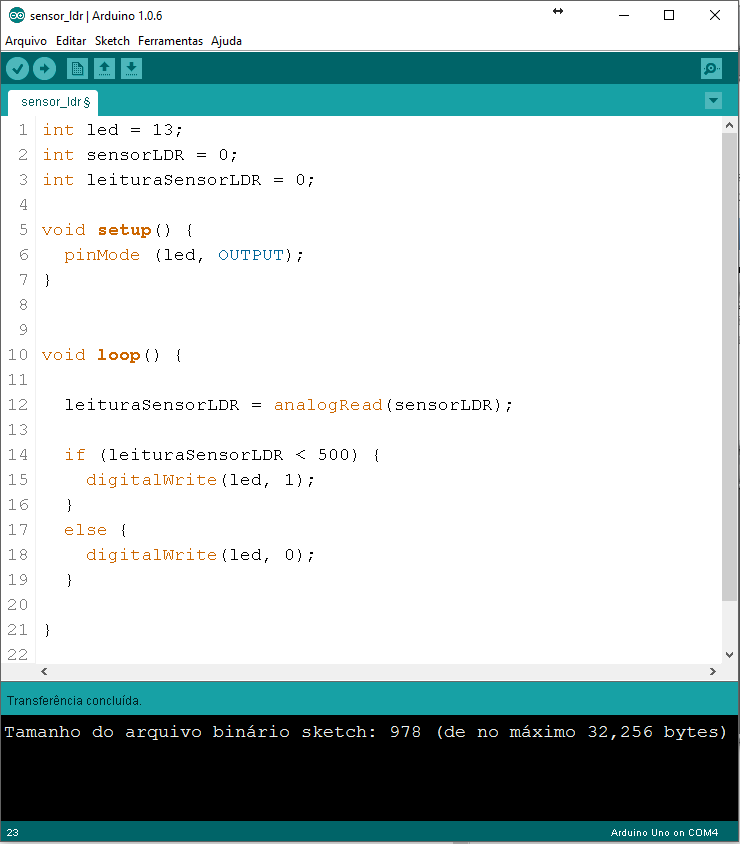Click line number 23 in status bar
This screenshot has height=844, width=740.
12,833
